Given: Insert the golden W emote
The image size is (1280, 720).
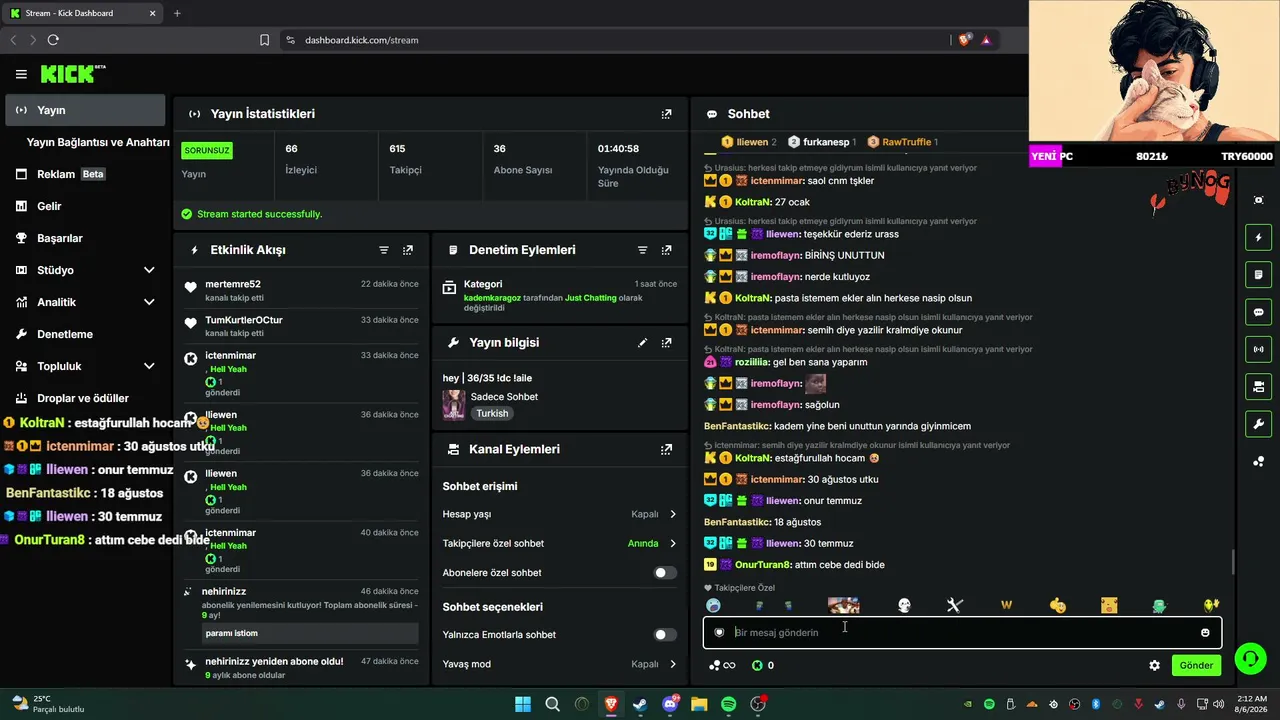Looking at the screenshot, I should point(1006,605).
